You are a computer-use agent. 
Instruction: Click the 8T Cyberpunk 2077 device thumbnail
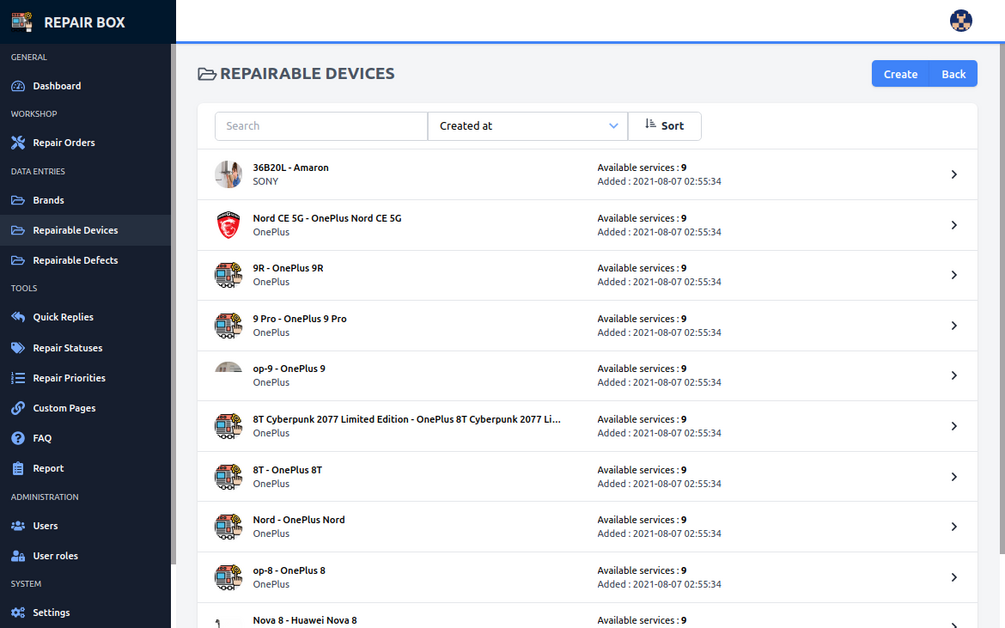228,426
